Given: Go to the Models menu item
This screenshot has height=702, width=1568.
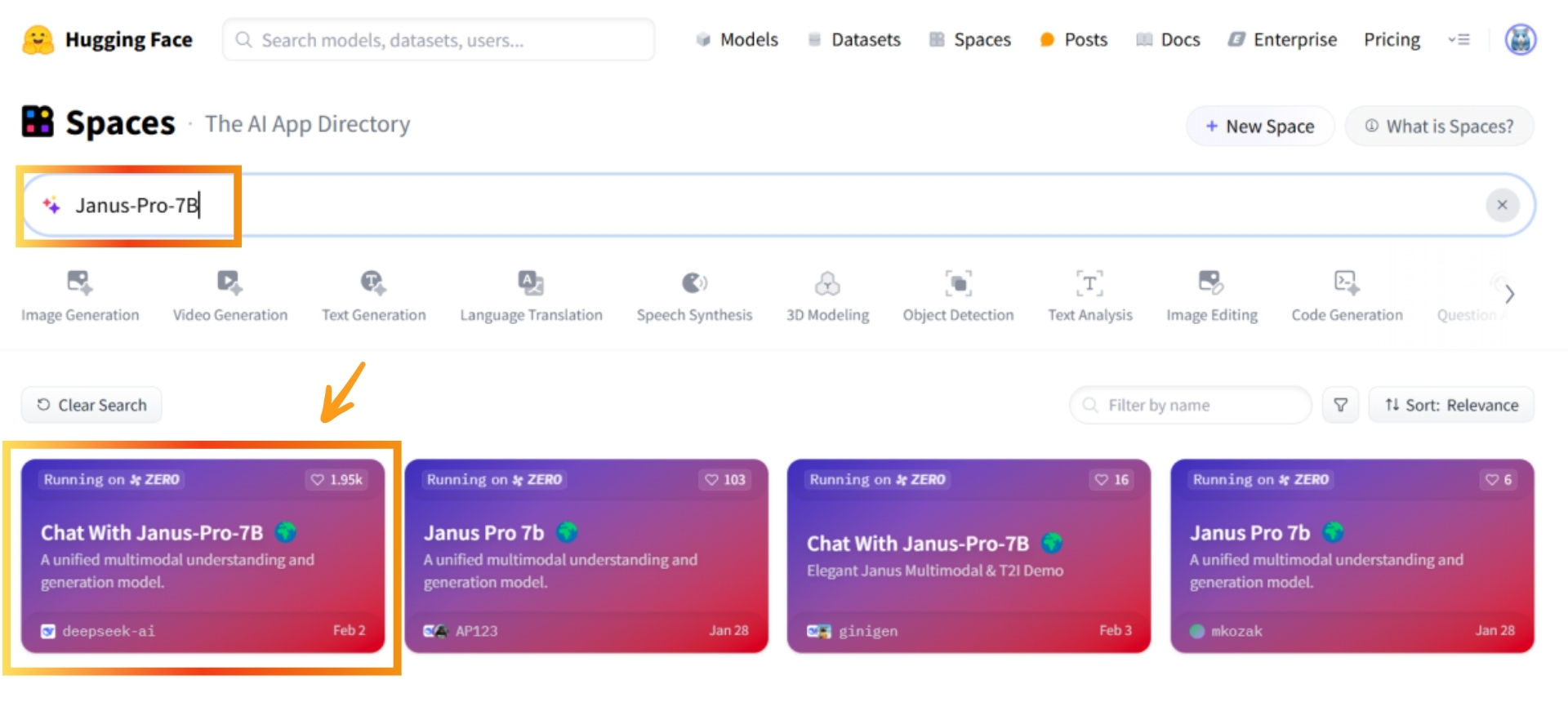Looking at the screenshot, I should click(x=737, y=39).
